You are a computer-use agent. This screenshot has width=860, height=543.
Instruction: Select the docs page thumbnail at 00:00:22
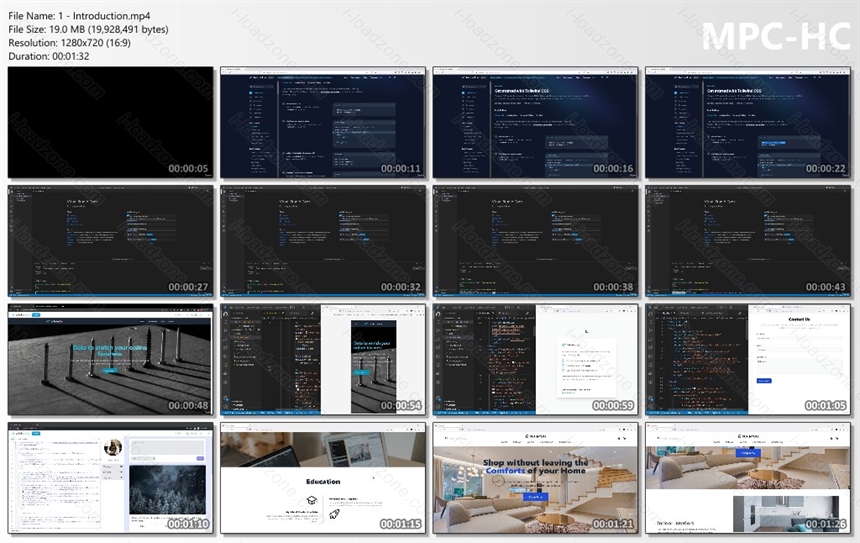748,122
